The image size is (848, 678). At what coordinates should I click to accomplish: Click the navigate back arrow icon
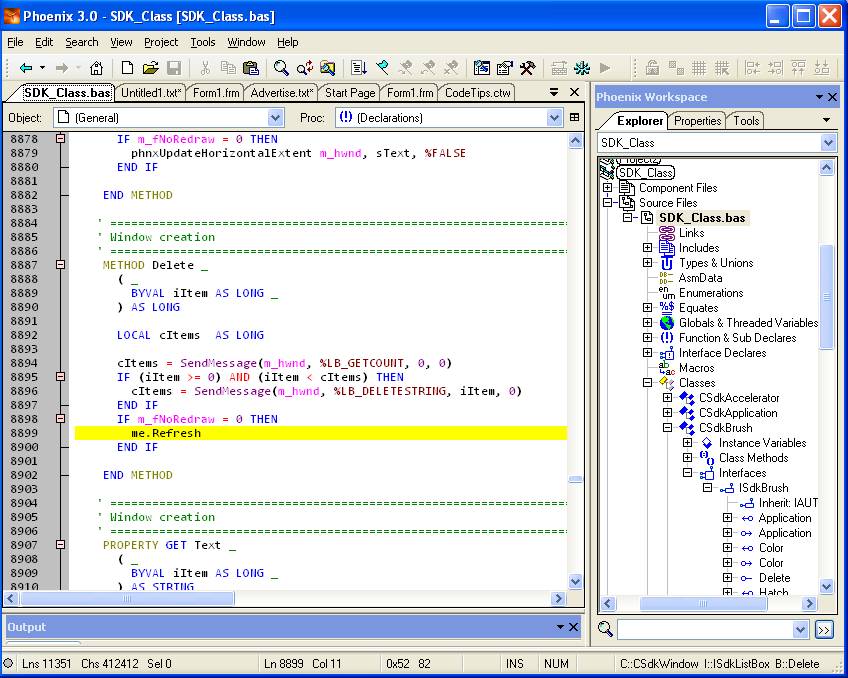26,68
